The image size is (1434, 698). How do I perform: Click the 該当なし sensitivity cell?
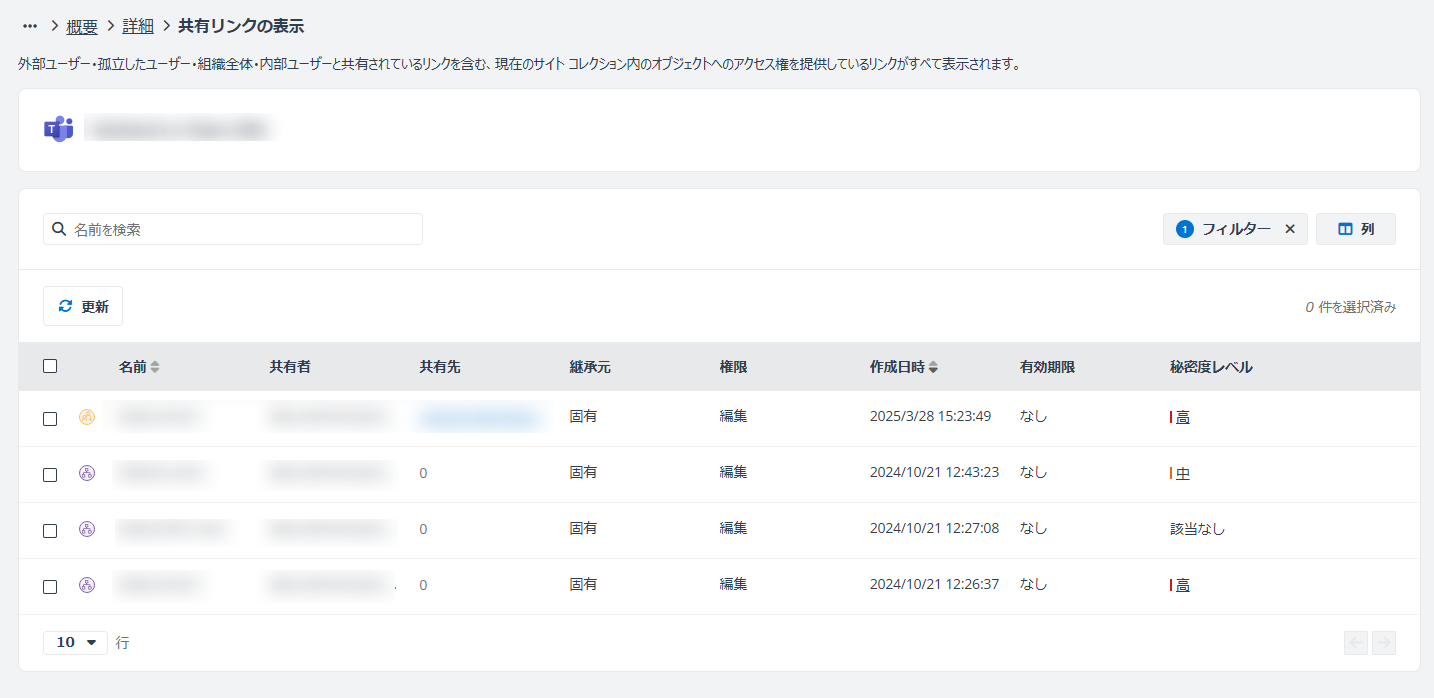click(x=1197, y=529)
